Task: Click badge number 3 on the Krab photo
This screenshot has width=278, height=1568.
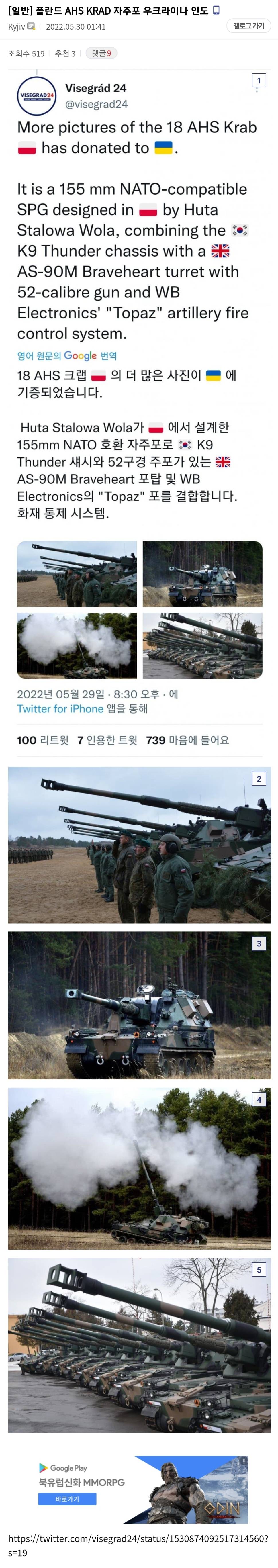Action: click(259, 943)
